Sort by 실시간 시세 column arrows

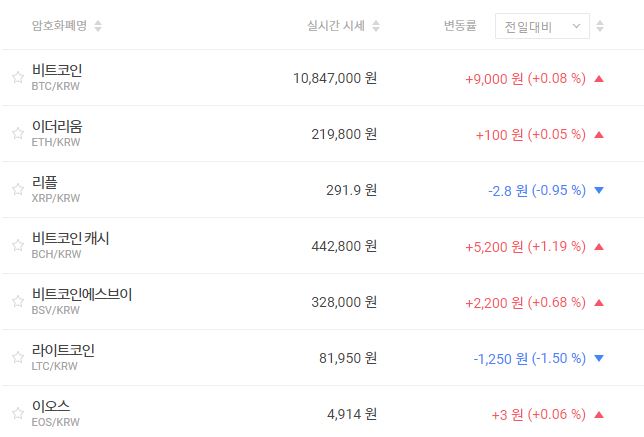(374, 25)
